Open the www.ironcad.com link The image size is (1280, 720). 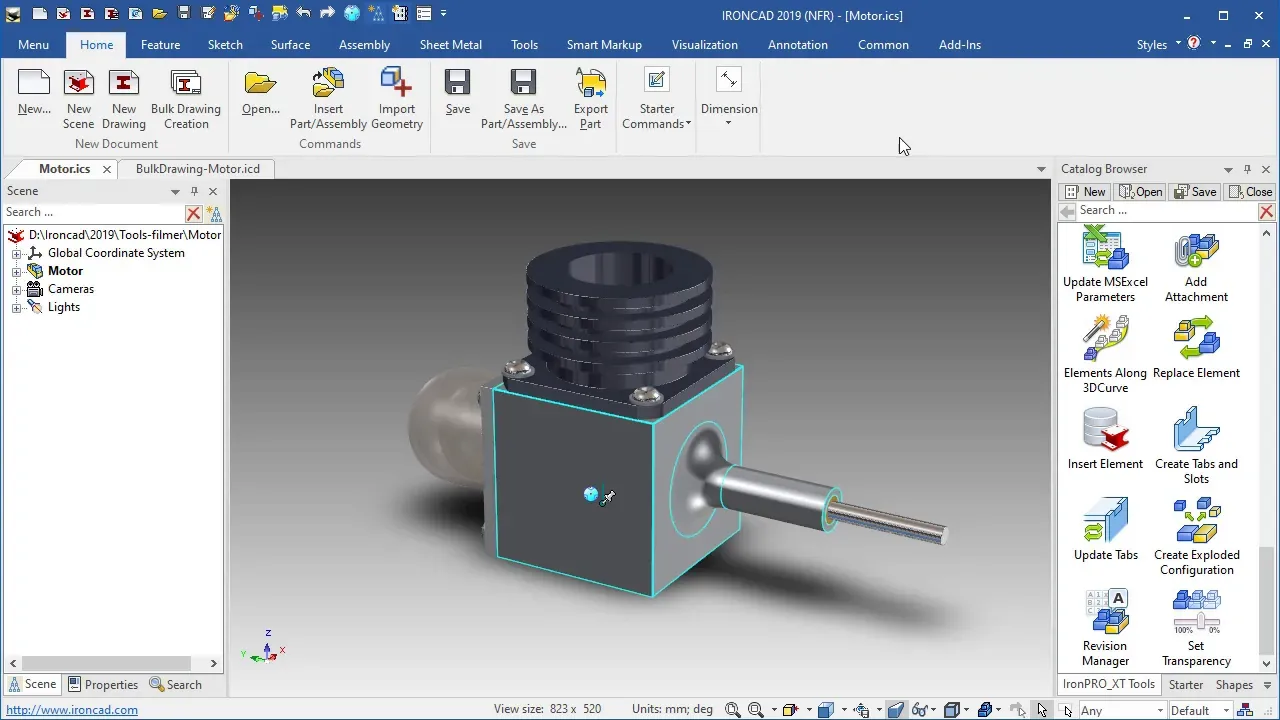(72, 710)
